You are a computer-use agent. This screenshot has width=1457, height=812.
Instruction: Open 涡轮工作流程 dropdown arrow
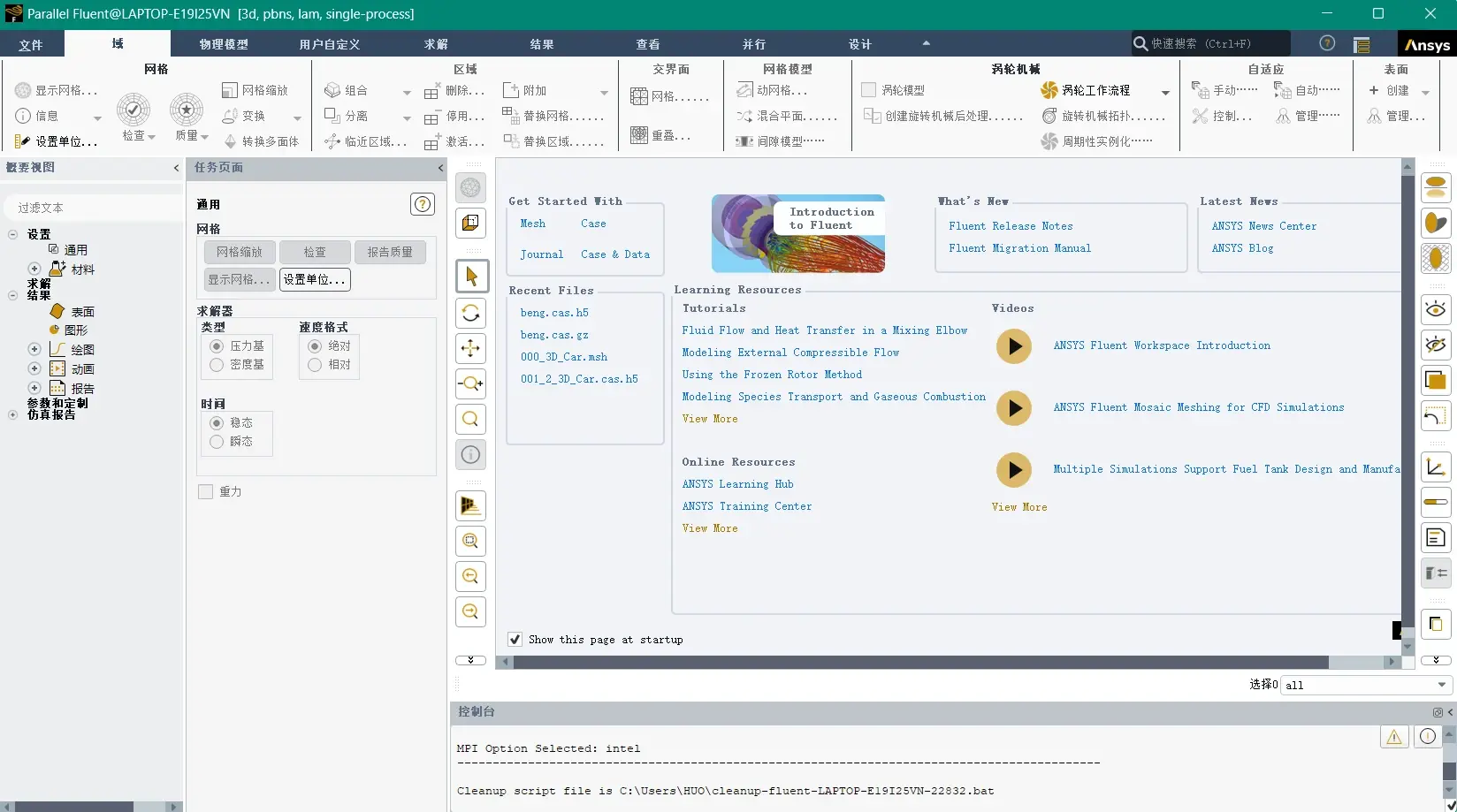tap(1165, 92)
